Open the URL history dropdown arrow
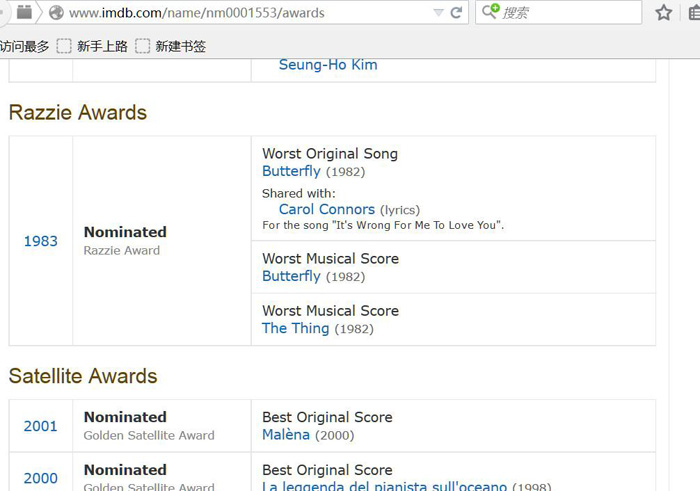The image size is (700, 491). pos(438,12)
